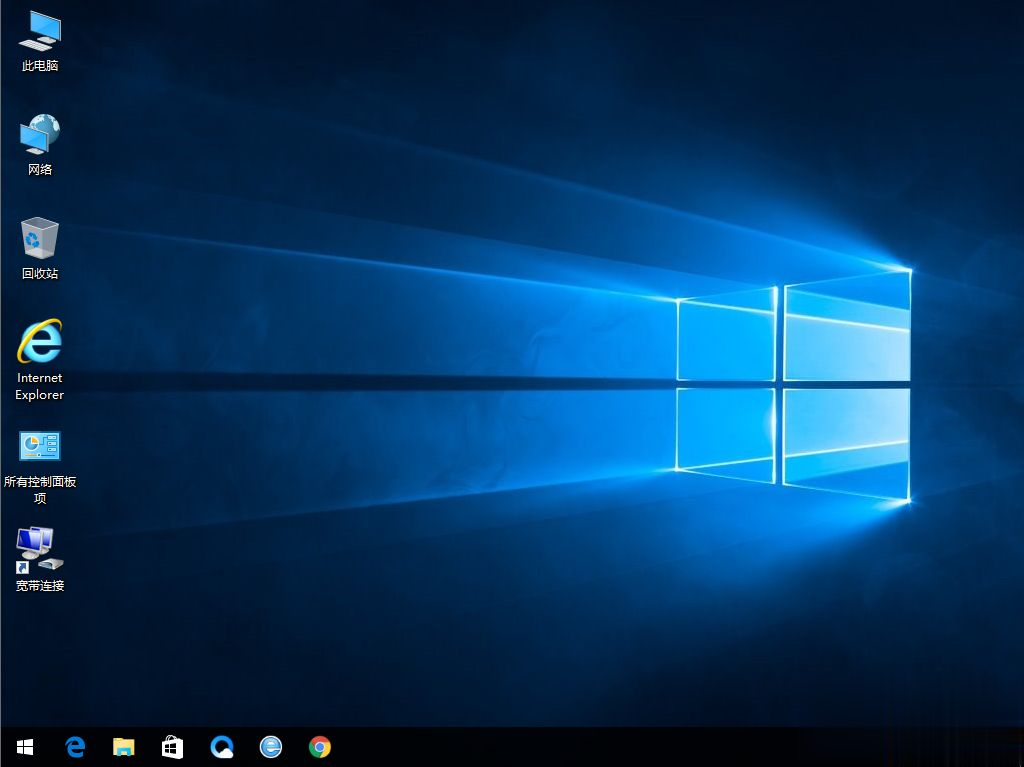Launch Google Chrome from the taskbar

click(x=319, y=746)
